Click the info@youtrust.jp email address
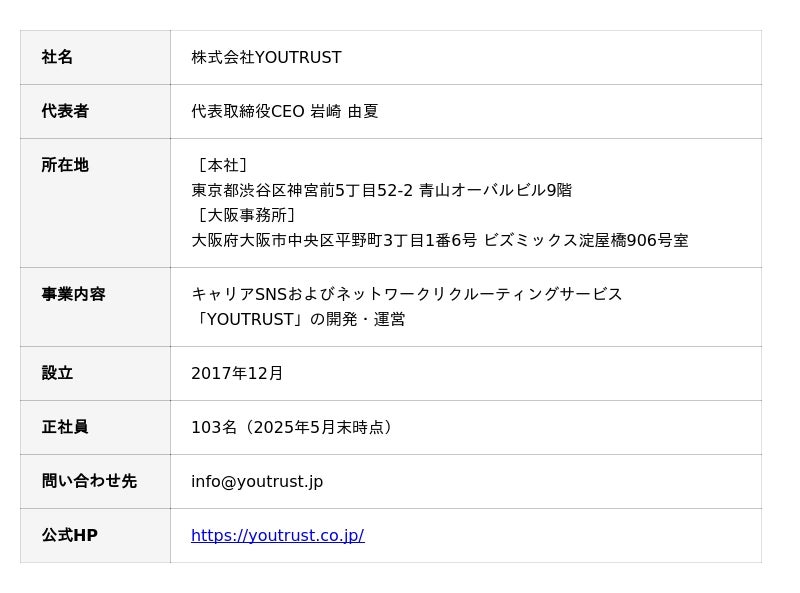 click(x=257, y=482)
